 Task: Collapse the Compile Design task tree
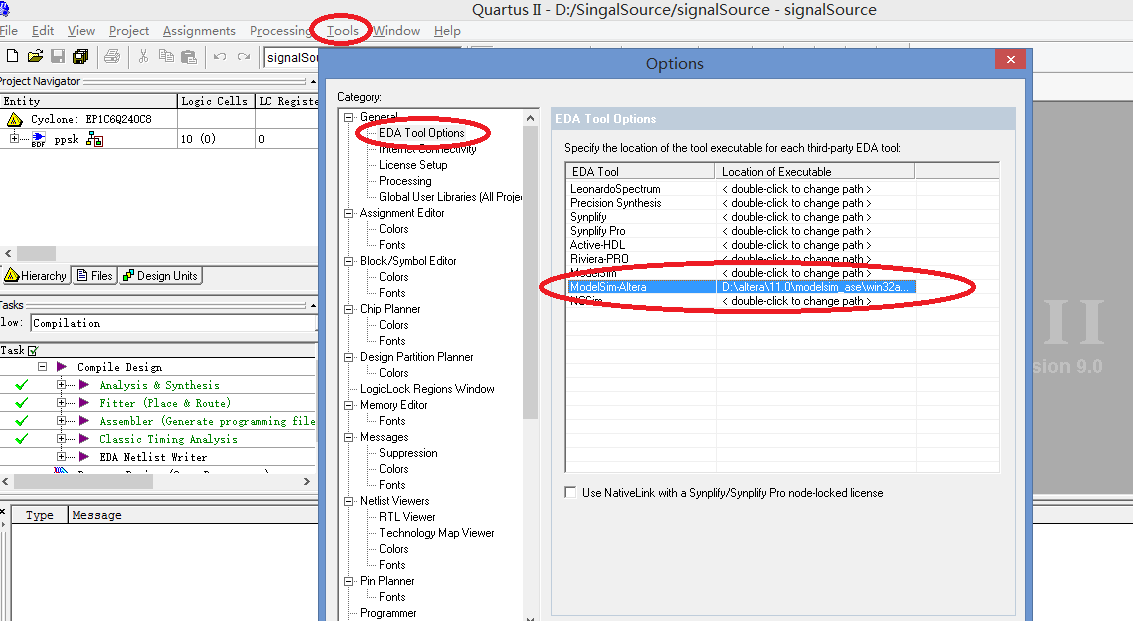click(x=43, y=367)
